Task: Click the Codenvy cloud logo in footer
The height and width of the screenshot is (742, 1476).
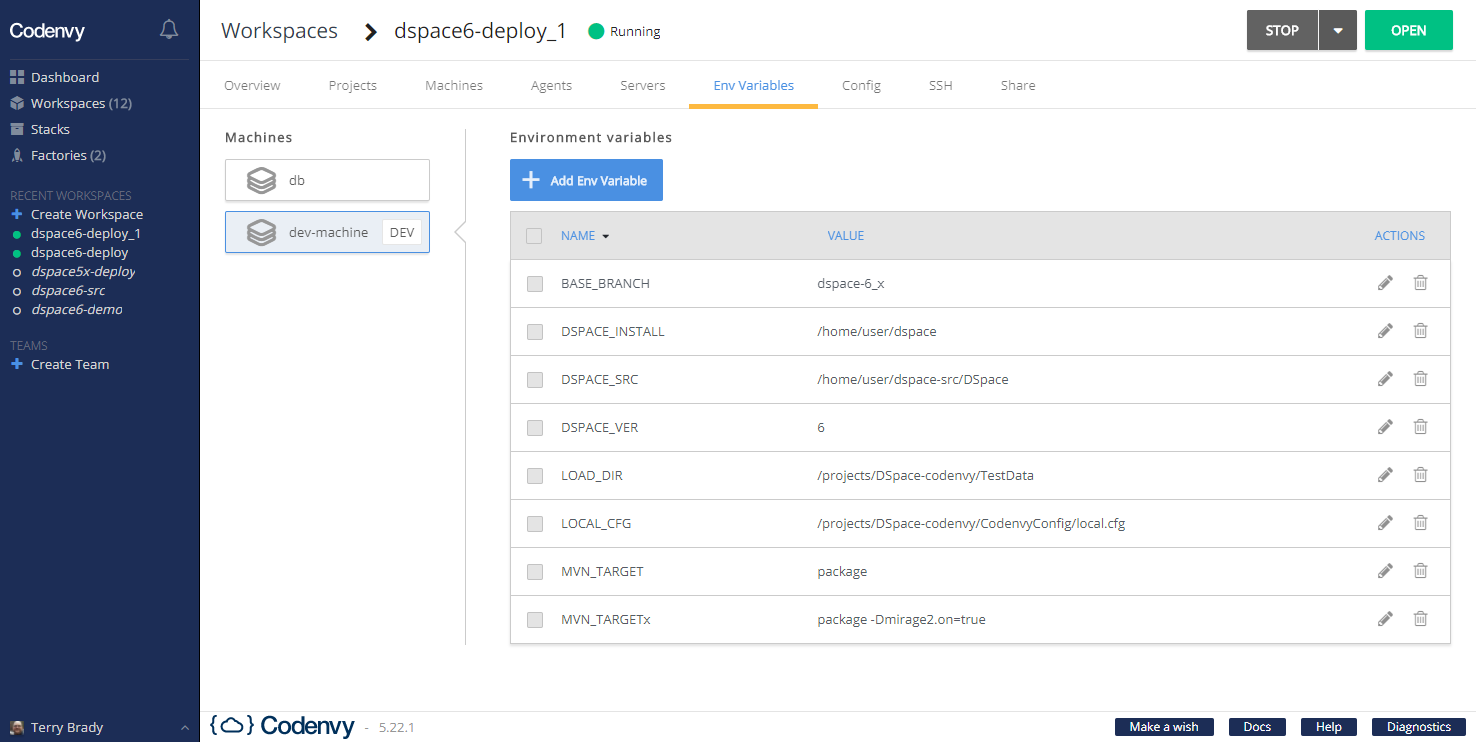Action: pos(282,726)
